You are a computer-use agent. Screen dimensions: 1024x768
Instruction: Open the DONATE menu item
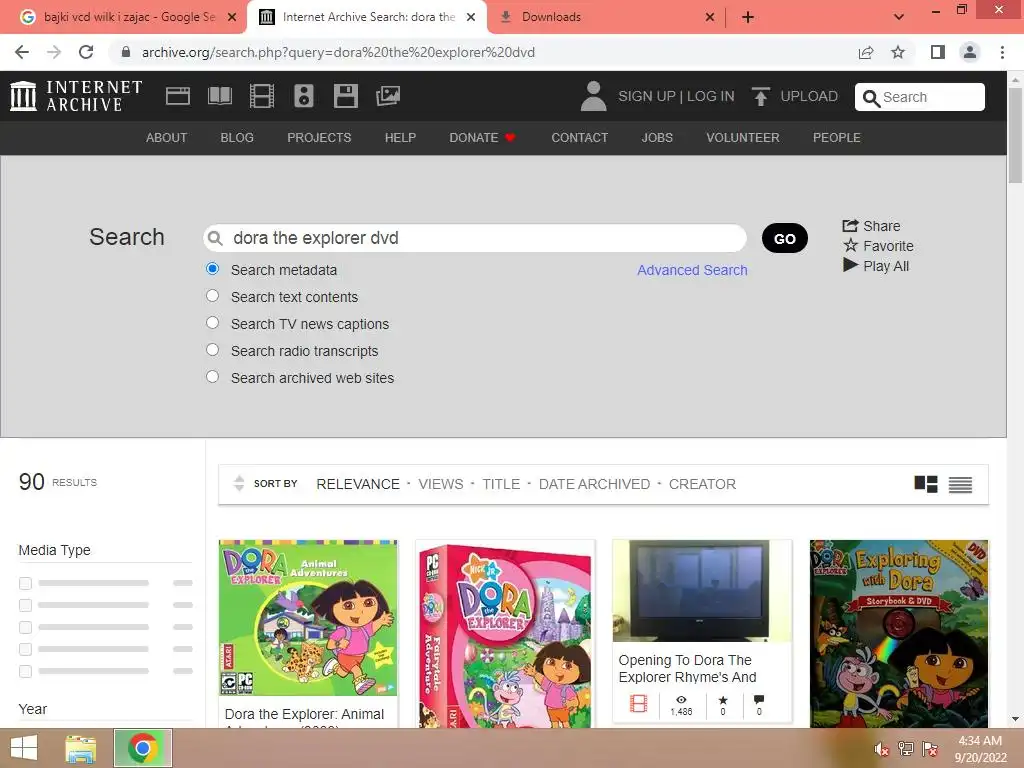click(483, 138)
